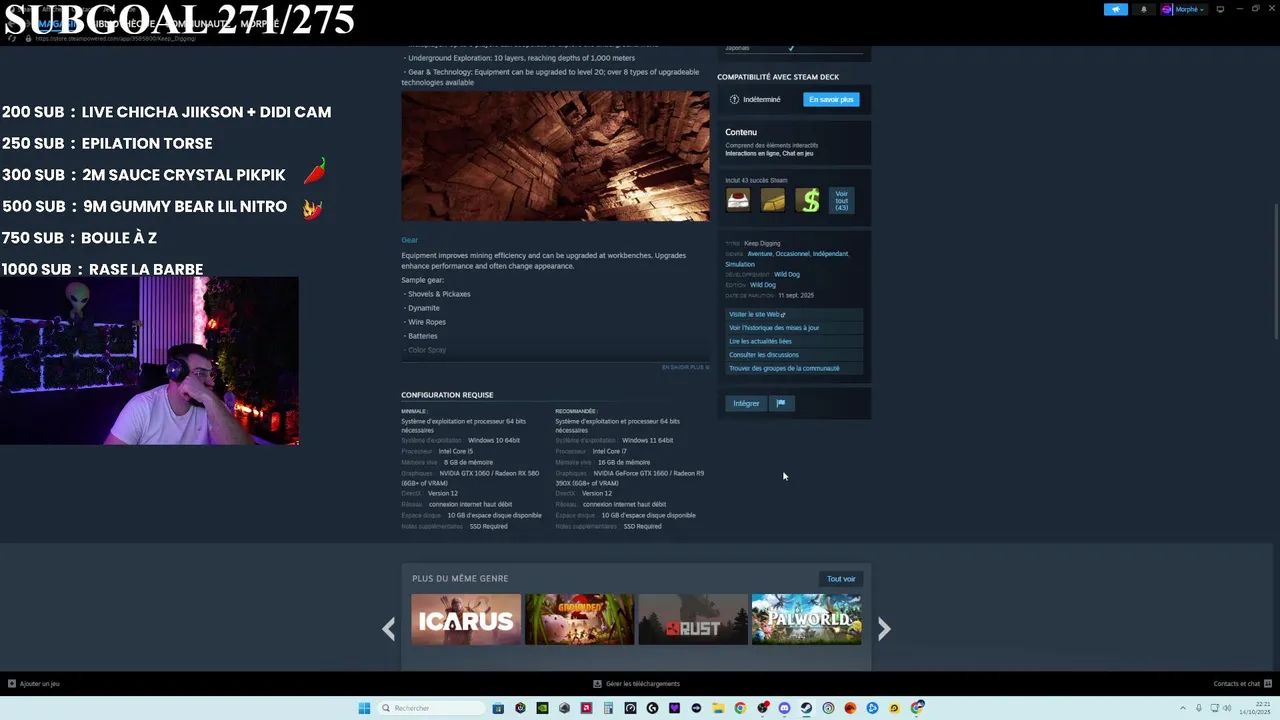The height and width of the screenshot is (720, 1280).
Task: Show hidden system tray icons
Action: pos(1183,708)
